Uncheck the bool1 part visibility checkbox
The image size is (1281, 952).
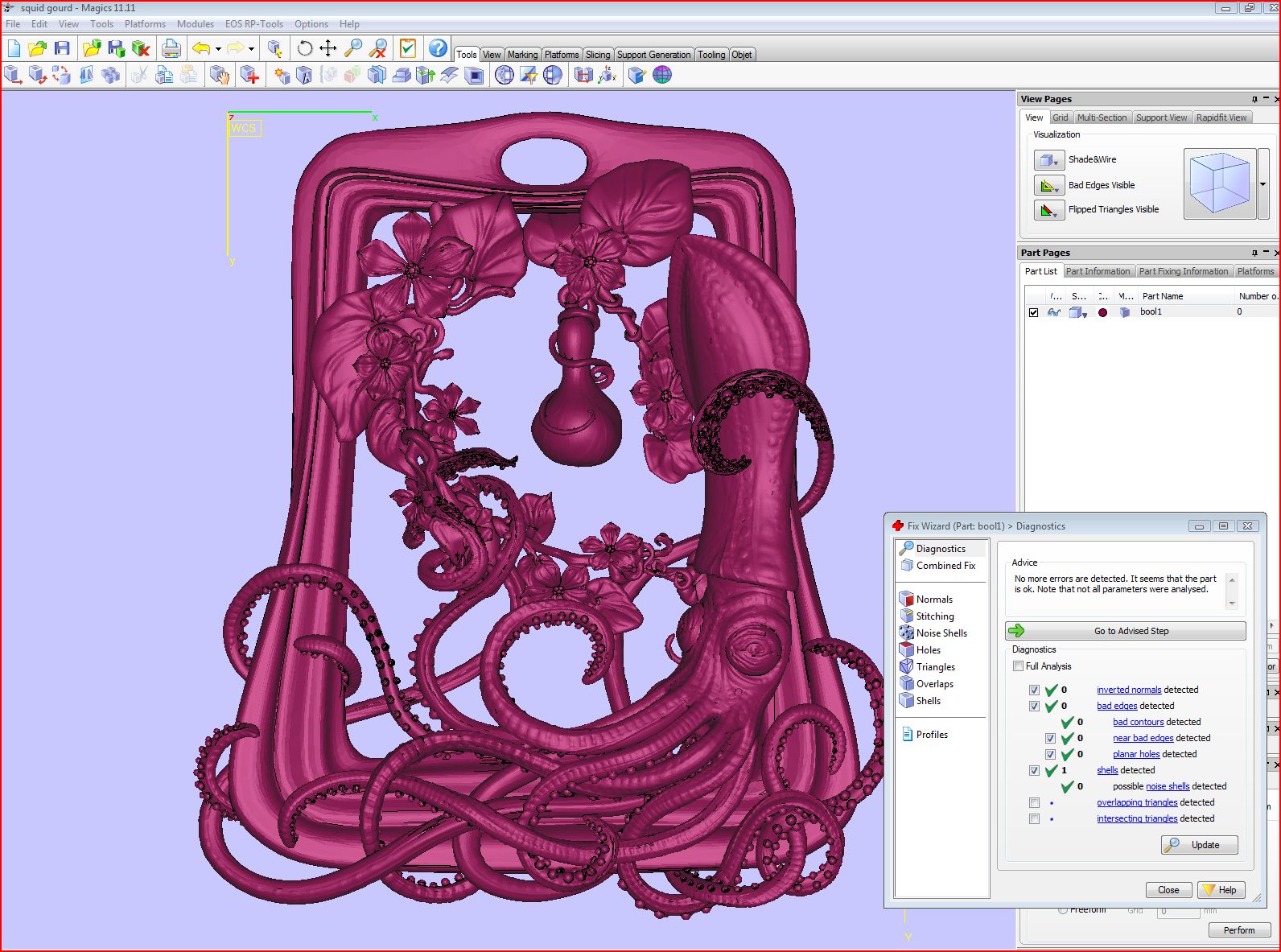tap(1033, 312)
